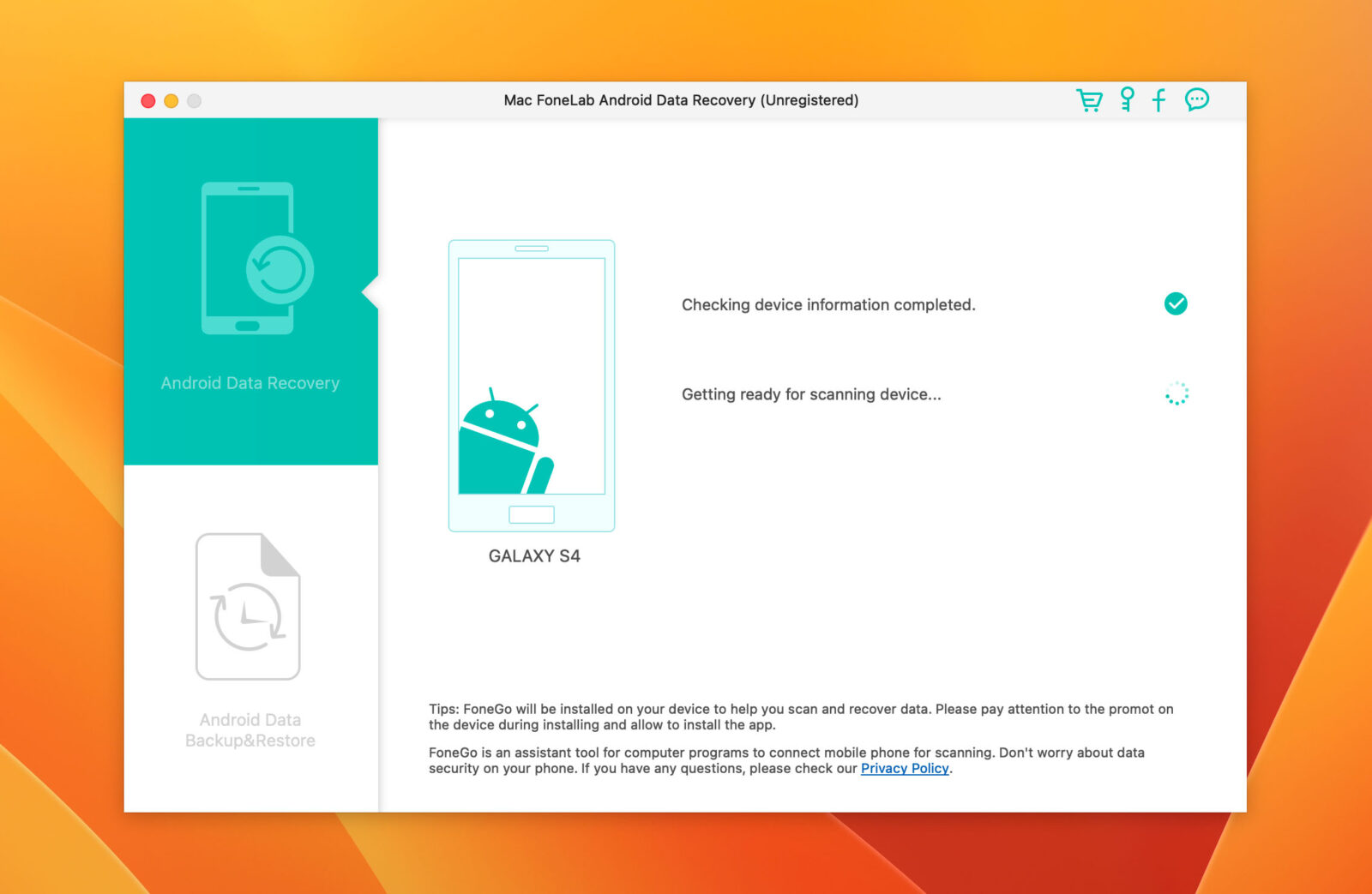Open the Facebook share icon
The width and height of the screenshot is (1372, 894).
[x=1159, y=99]
